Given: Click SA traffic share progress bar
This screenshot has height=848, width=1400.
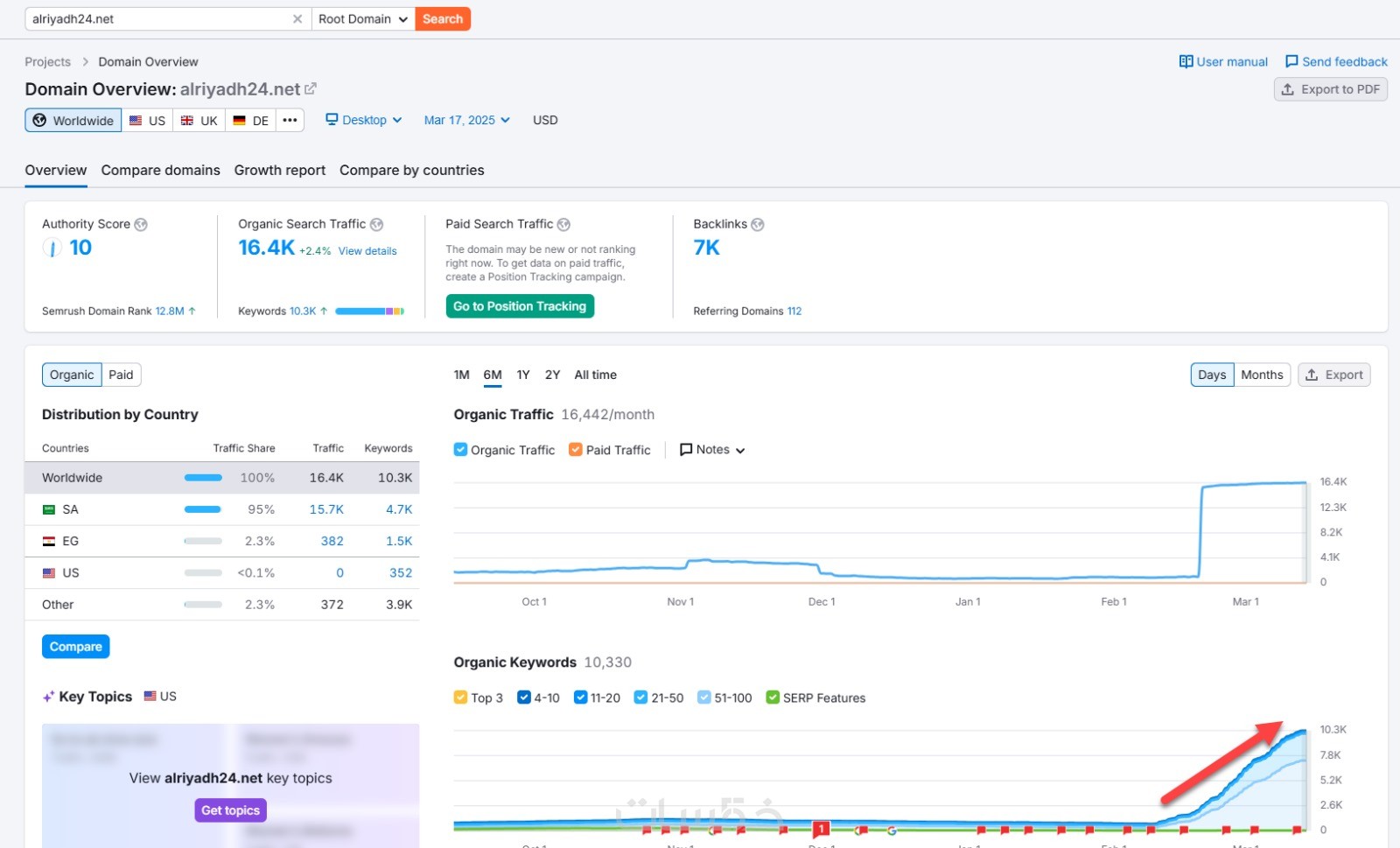Looking at the screenshot, I should [203, 509].
